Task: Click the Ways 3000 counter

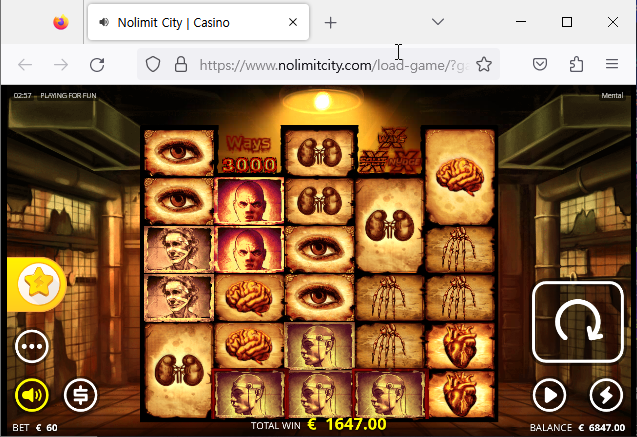Action: 249,154
